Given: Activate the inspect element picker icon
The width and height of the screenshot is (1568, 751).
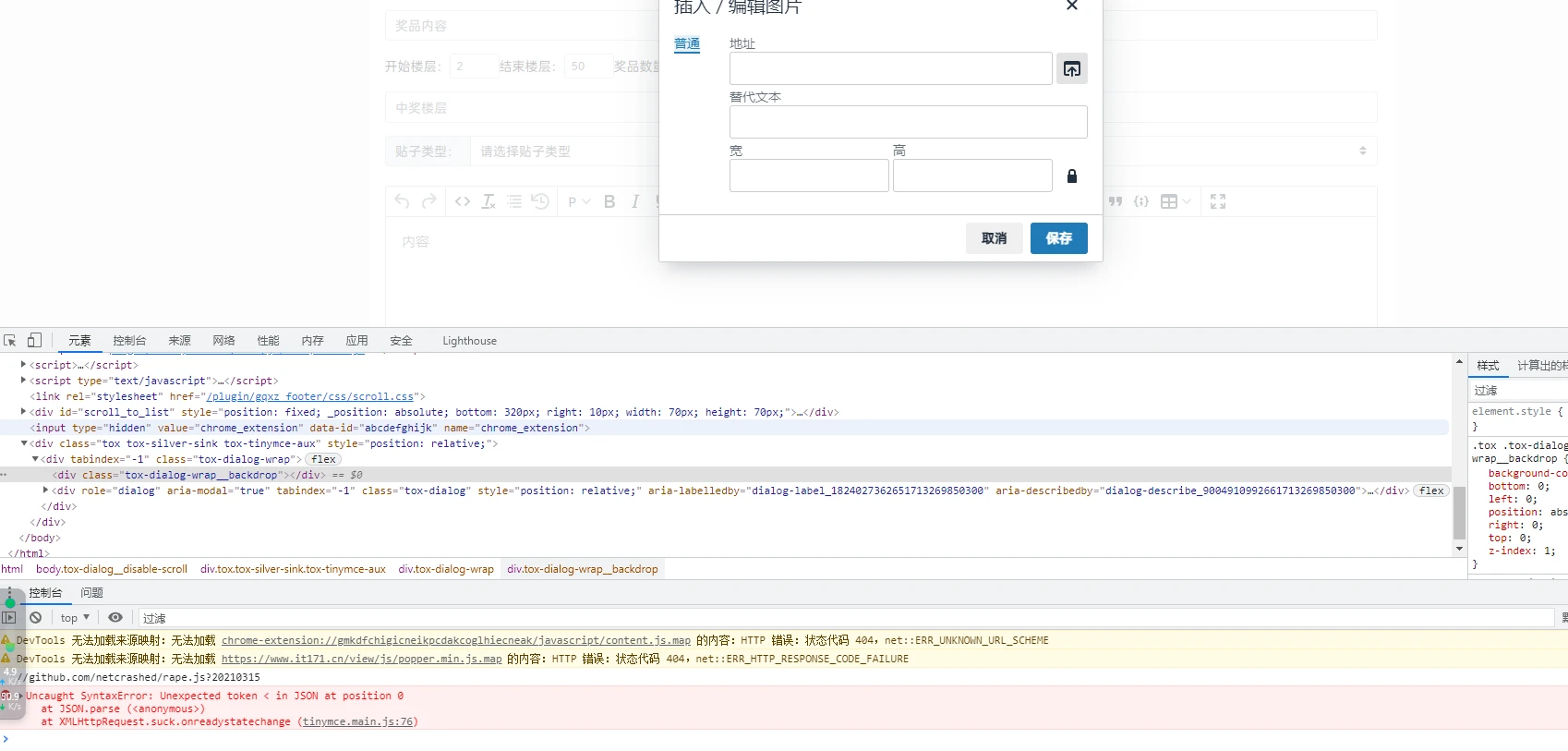Looking at the screenshot, I should pos(10,341).
